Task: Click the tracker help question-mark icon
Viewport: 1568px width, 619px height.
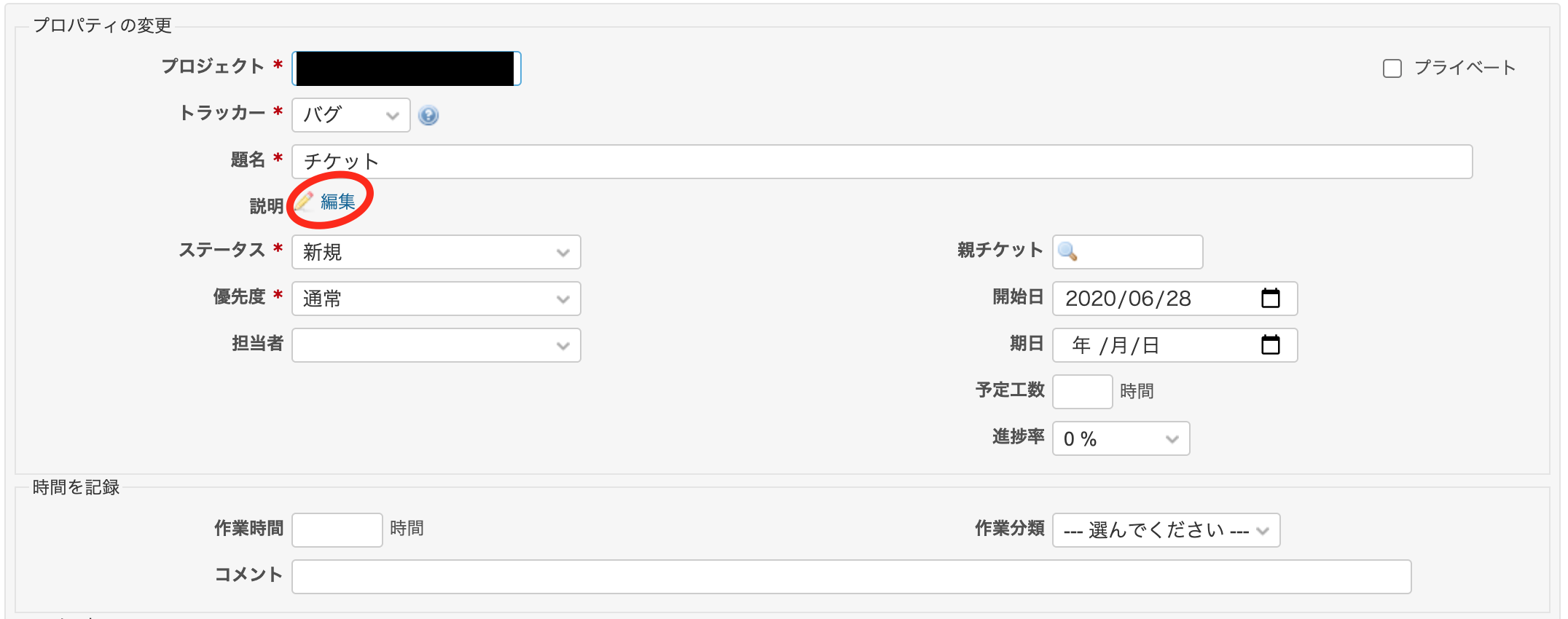Action: coord(428,115)
